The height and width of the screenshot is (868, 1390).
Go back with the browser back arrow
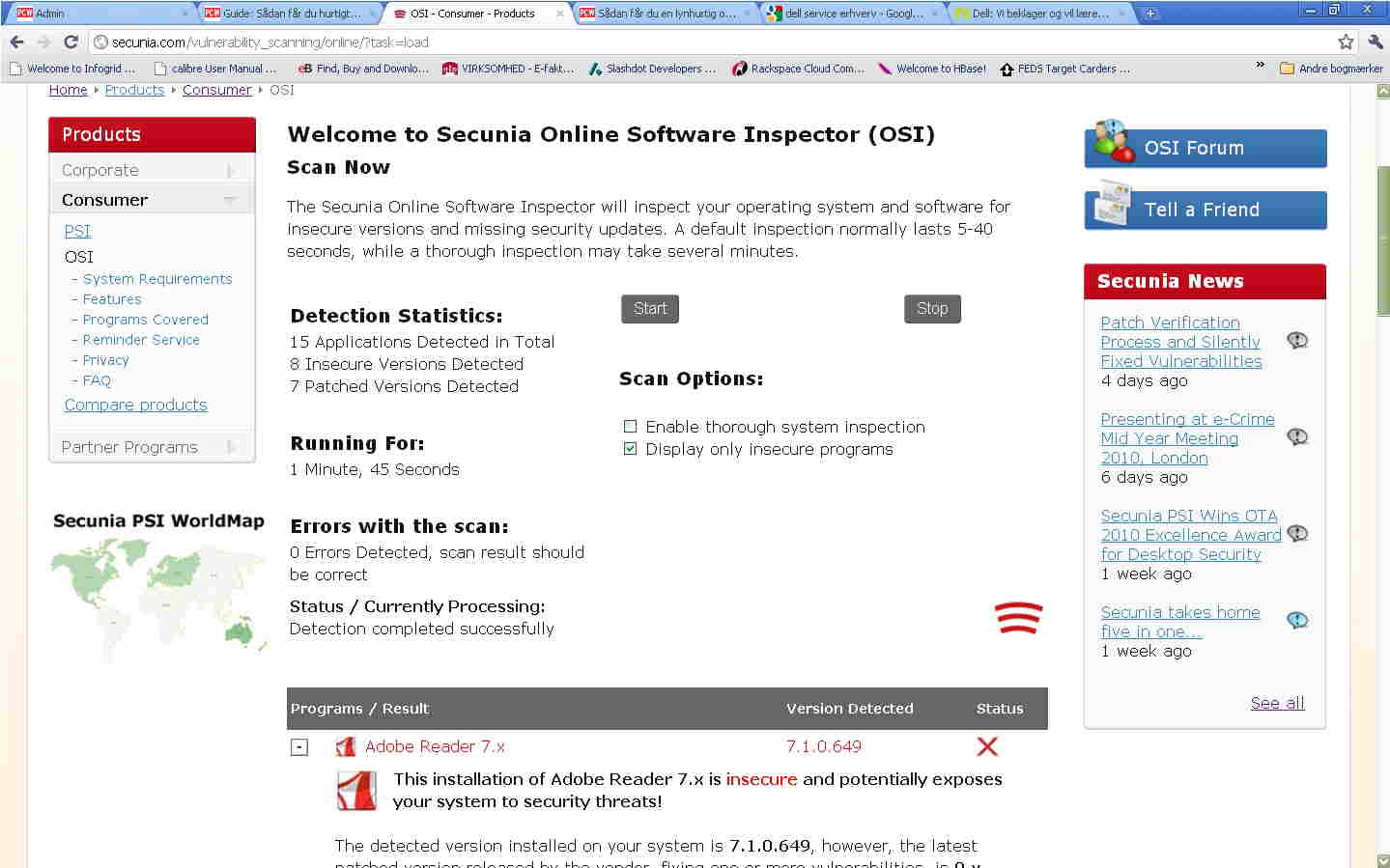click(x=17, y=42)
